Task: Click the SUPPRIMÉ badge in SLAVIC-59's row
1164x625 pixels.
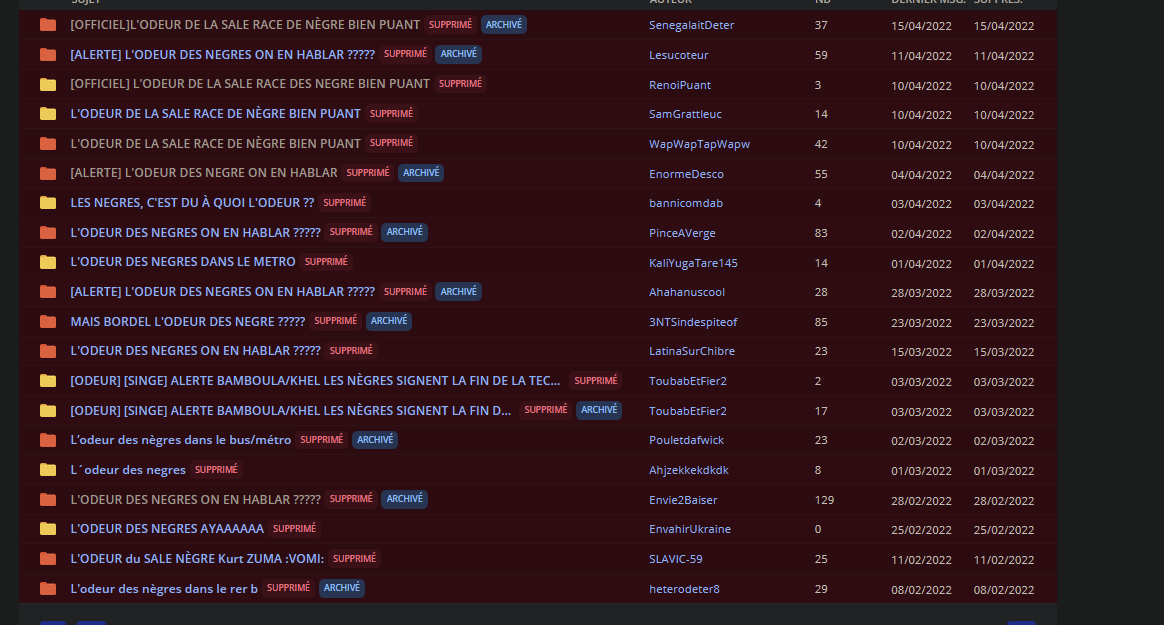Action: (354, 558)
